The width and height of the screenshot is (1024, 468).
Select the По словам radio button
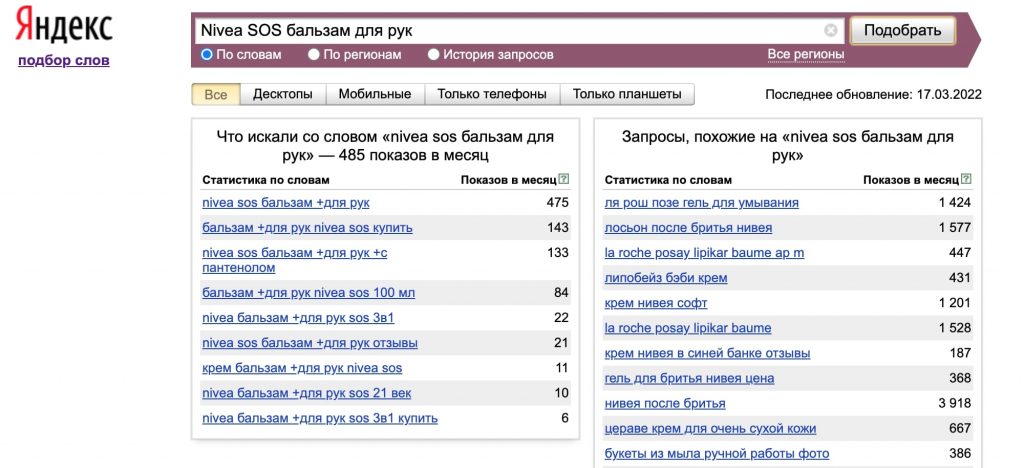[x=206, y=54]
